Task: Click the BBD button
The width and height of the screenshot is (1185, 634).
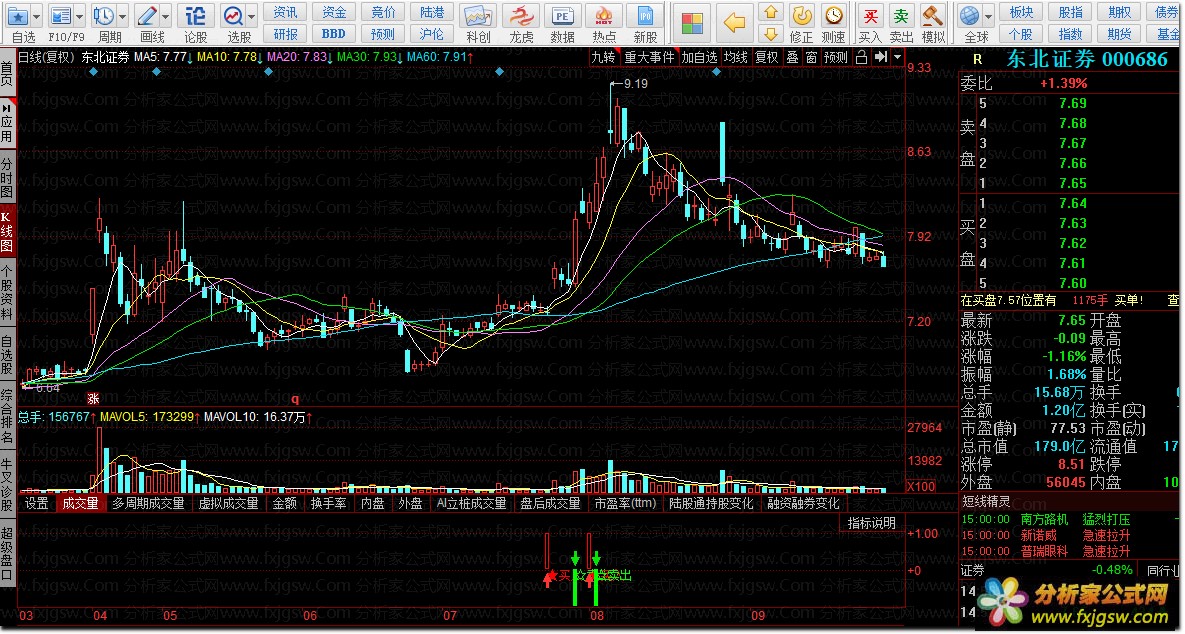Action: click(333, 34)
